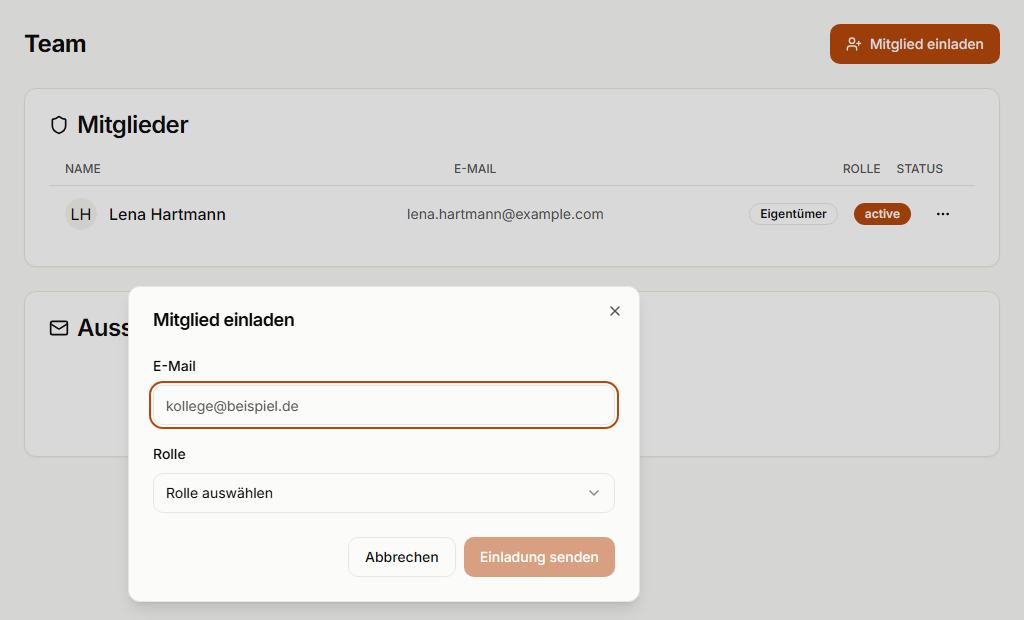Click the STATUS column header

click(x=920, y=169)
